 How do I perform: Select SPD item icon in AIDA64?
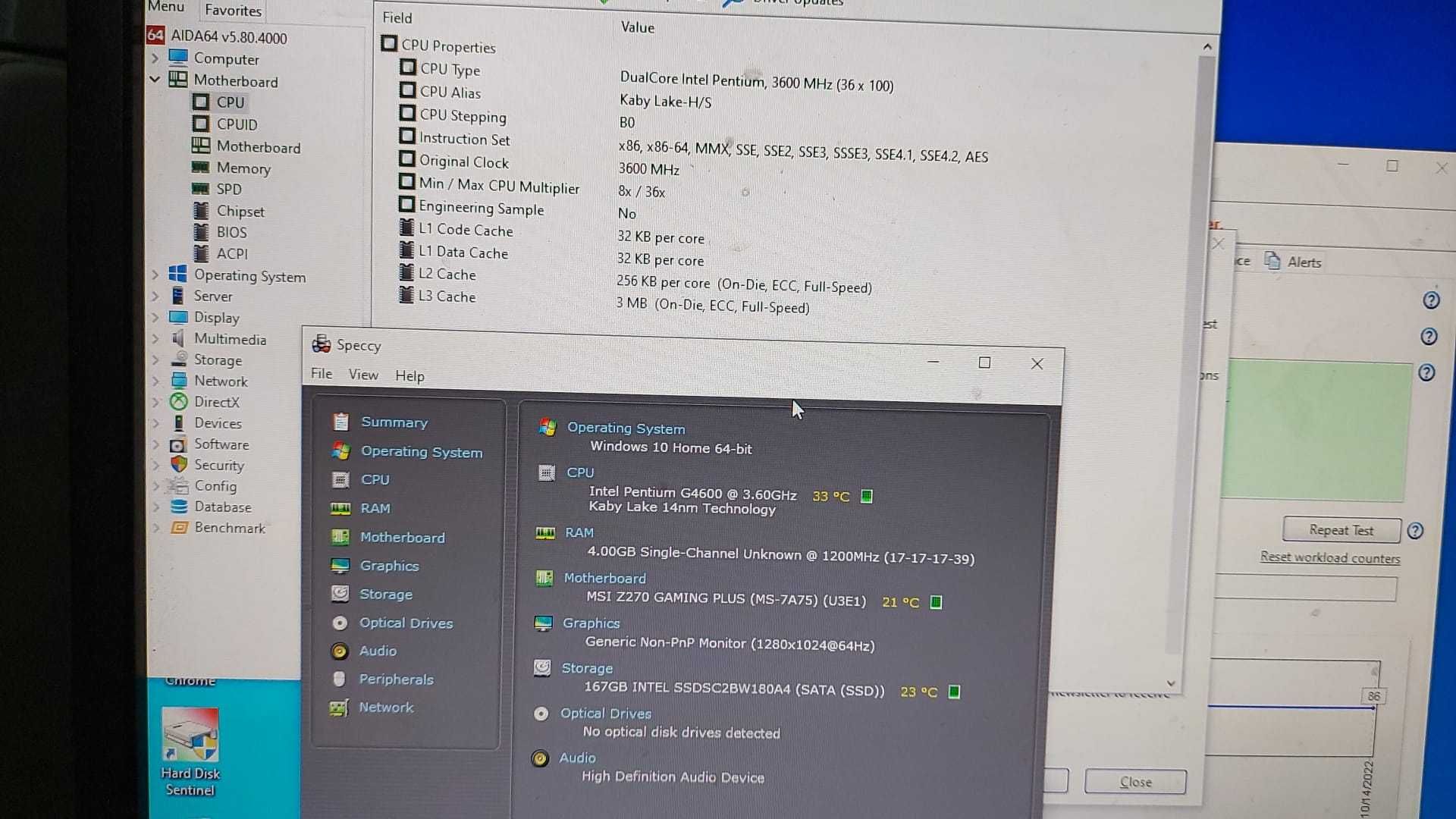coord(201,189)
